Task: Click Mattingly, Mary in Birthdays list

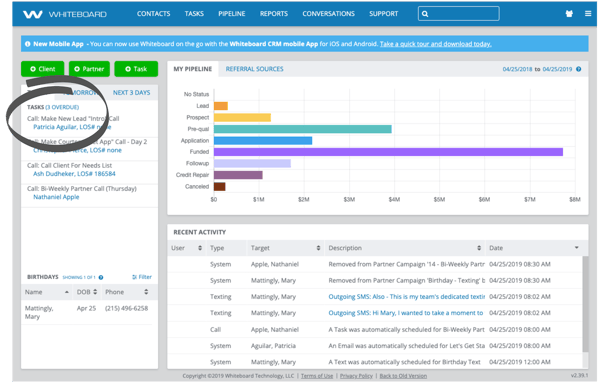Action: point(39,312)
